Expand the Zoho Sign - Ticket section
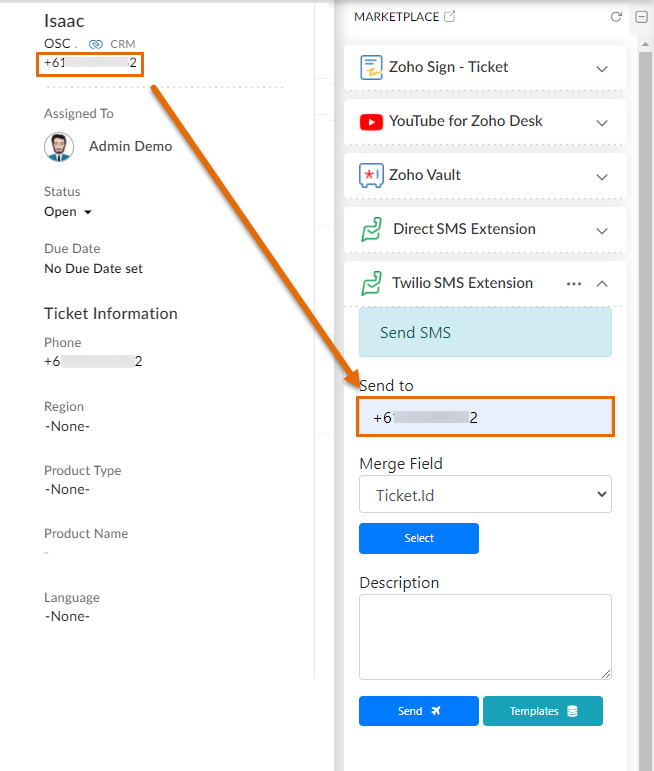This screenshot has height=771, width=654. (x=602, y=69)
